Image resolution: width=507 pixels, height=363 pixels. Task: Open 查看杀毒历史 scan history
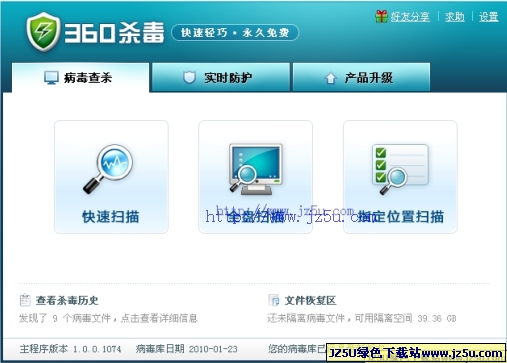tap(67, 300)
